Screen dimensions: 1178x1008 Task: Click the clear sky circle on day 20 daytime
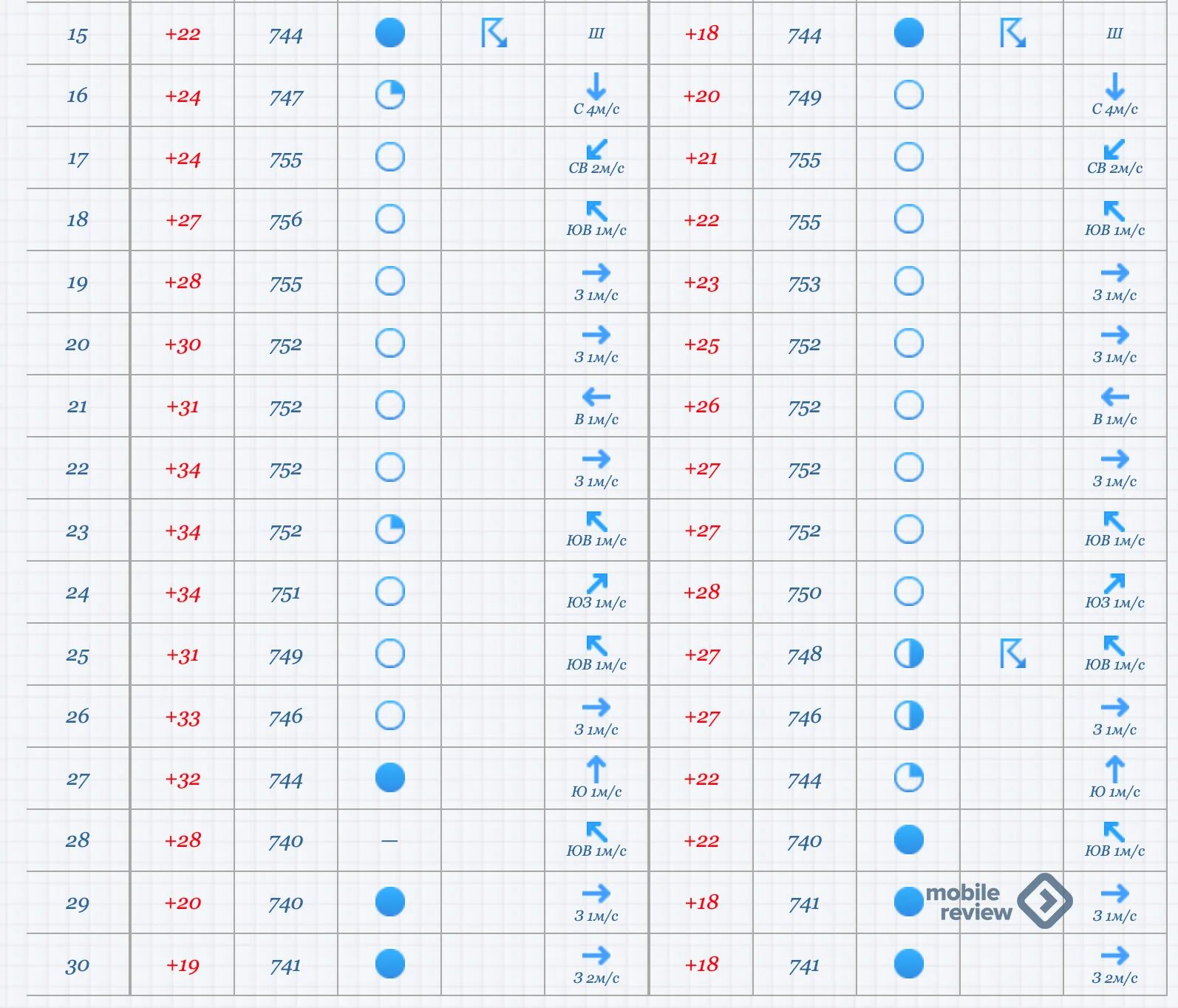point(390,343)
